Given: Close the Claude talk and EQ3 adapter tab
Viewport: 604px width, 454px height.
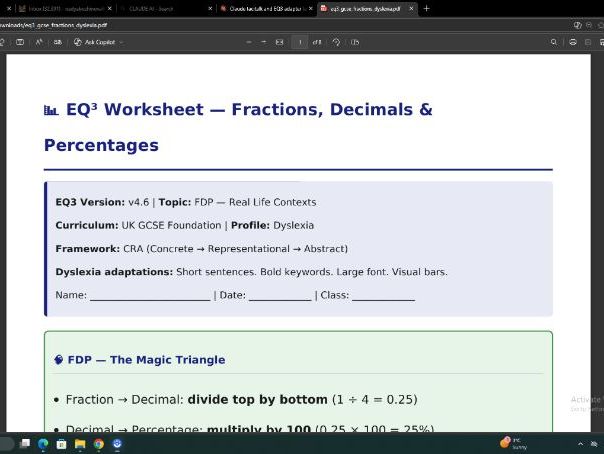Looking at the screenshot, I should tap(310, 8).
